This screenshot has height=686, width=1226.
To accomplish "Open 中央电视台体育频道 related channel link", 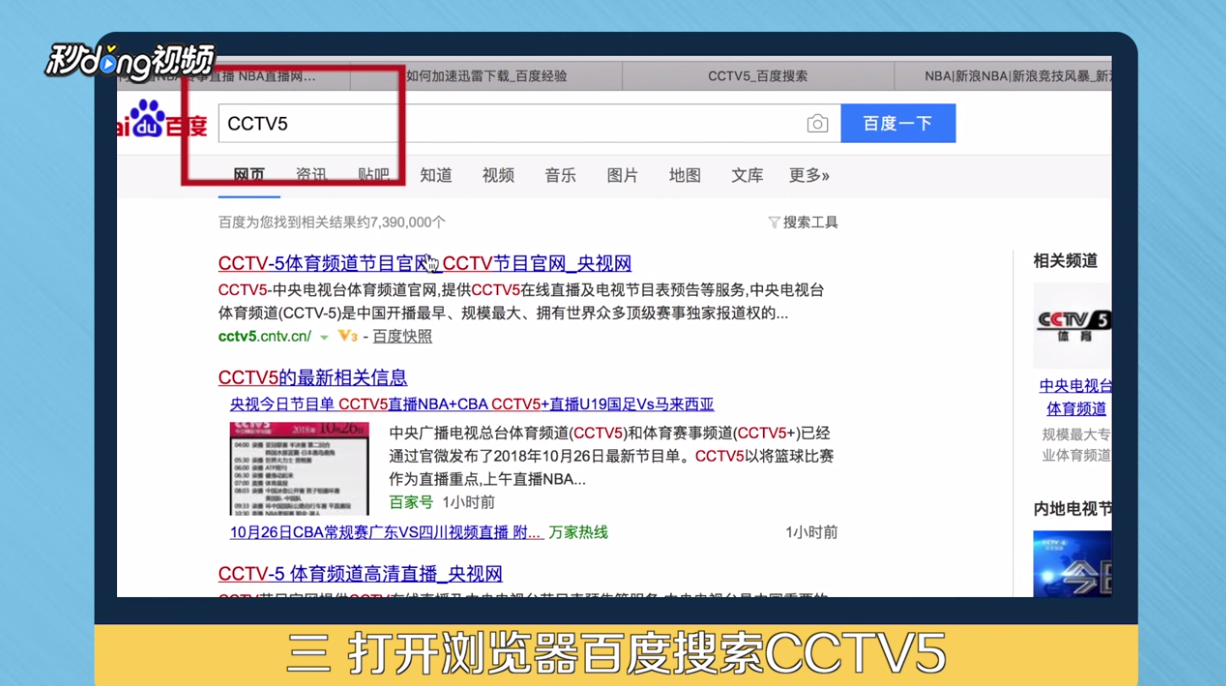I will [1076, 397].
